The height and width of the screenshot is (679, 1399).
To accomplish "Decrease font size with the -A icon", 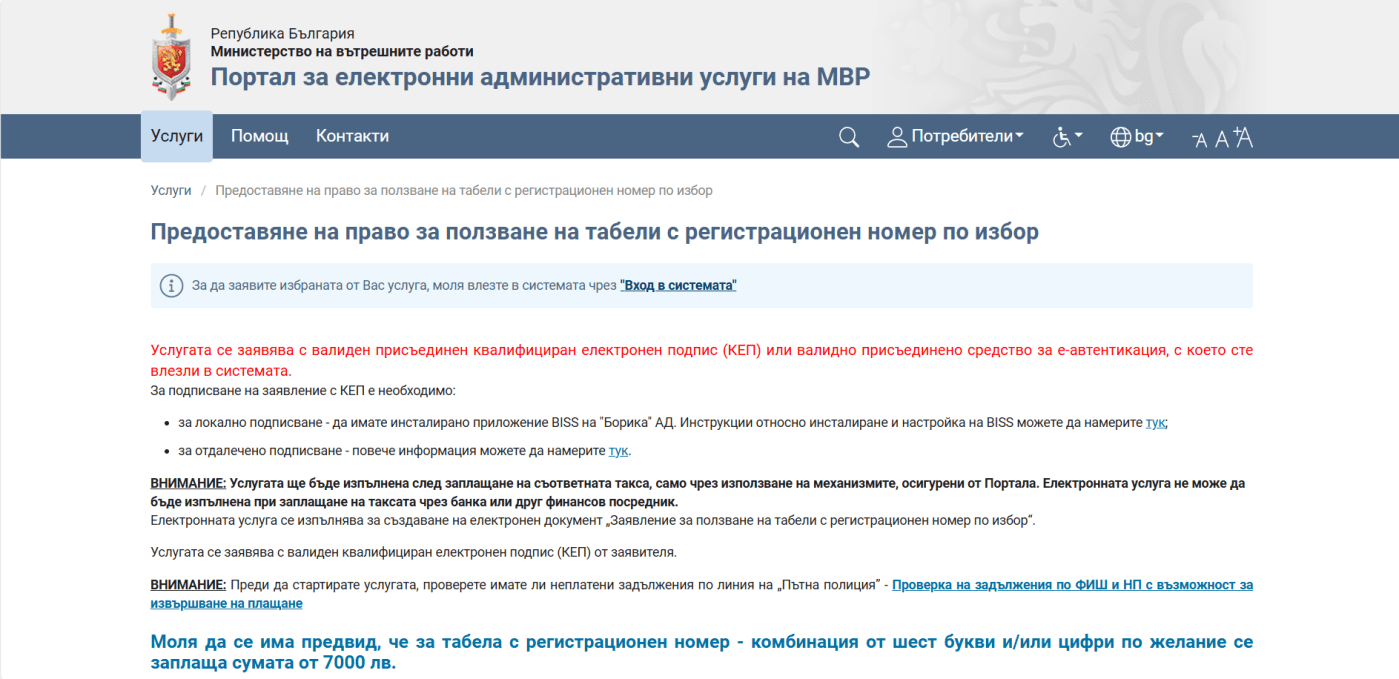I will coord(1199,139).
